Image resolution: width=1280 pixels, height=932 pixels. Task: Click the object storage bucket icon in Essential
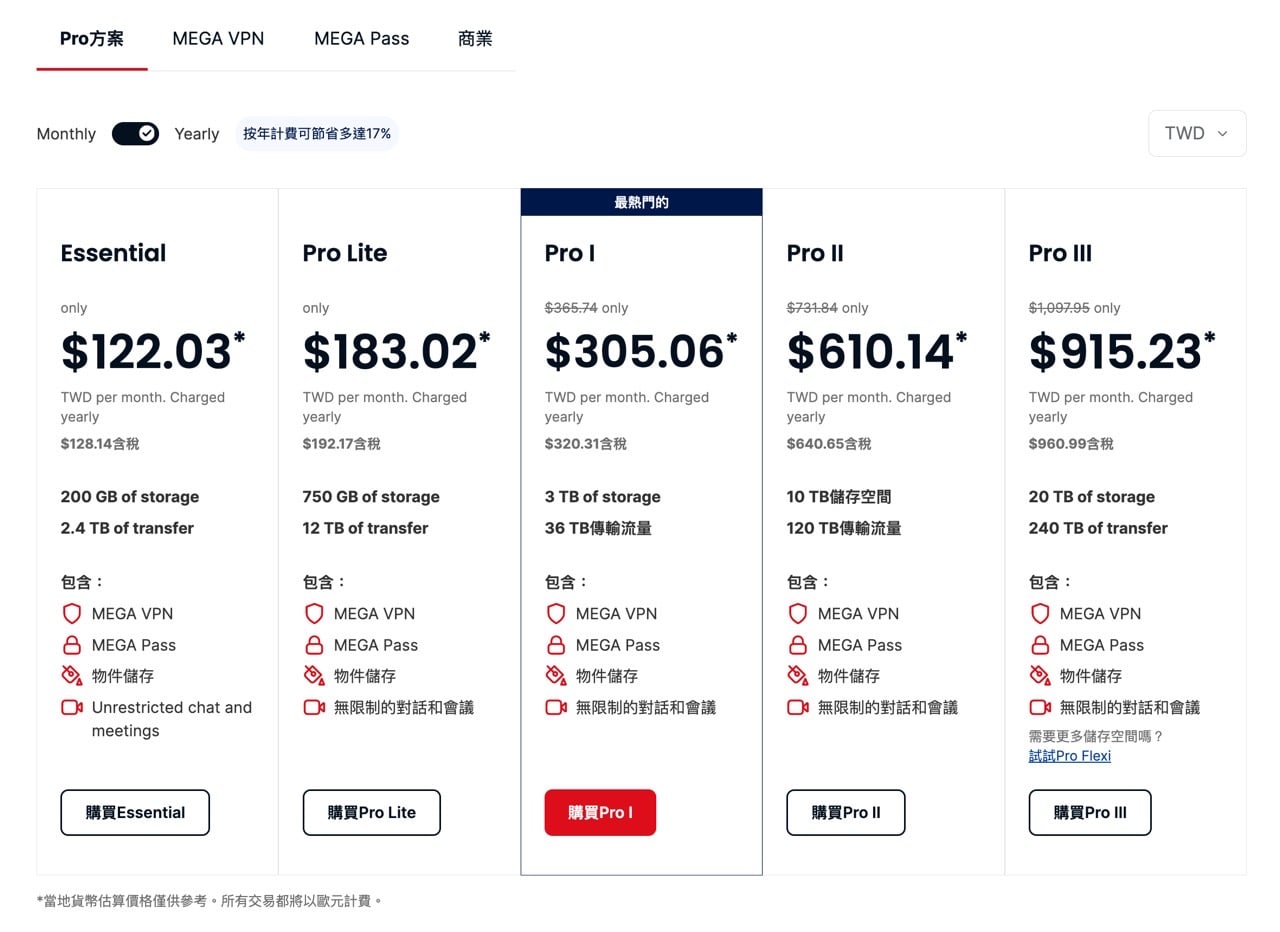[71, 676]
